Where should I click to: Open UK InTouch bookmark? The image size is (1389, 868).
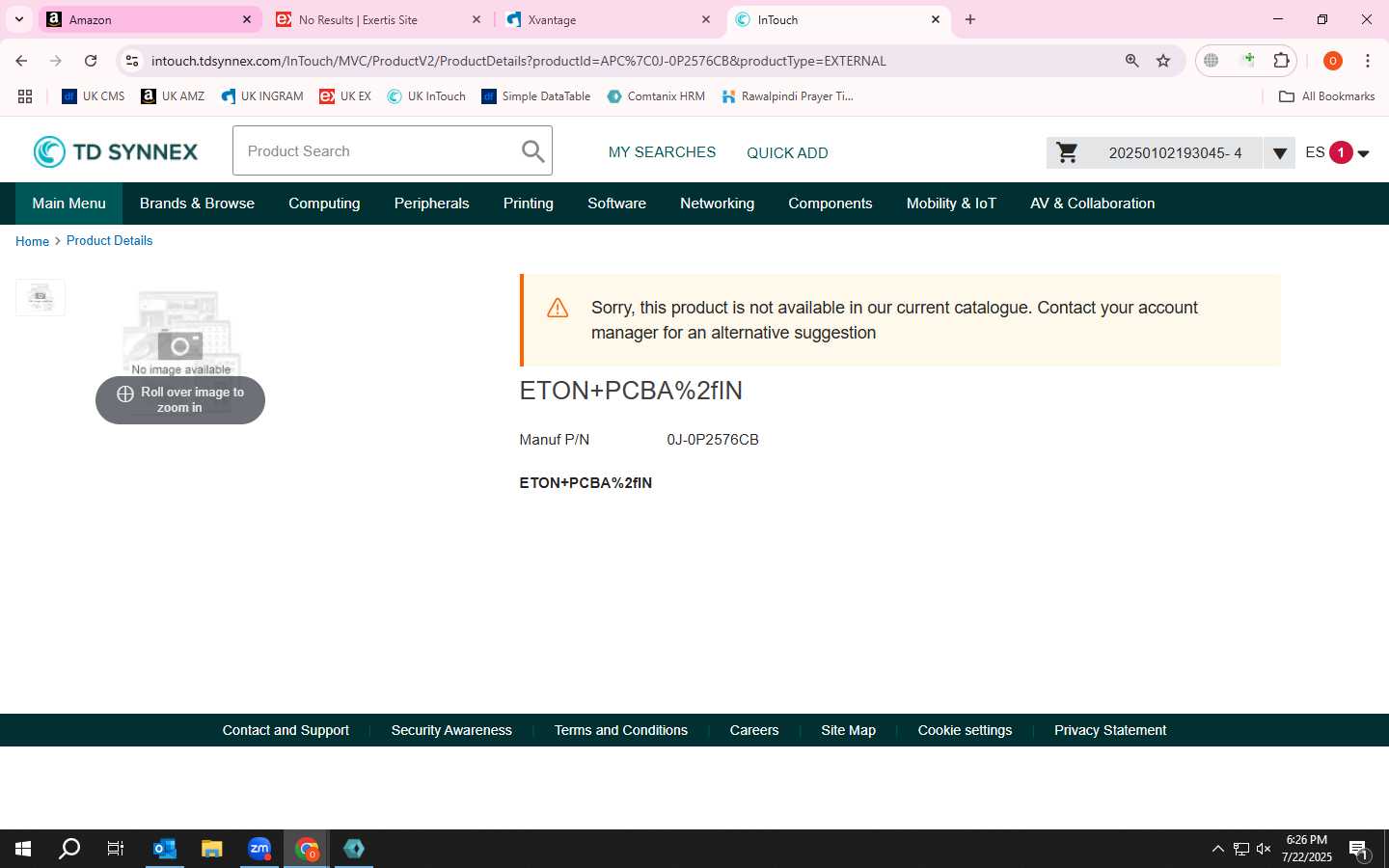tap(426, 96)
